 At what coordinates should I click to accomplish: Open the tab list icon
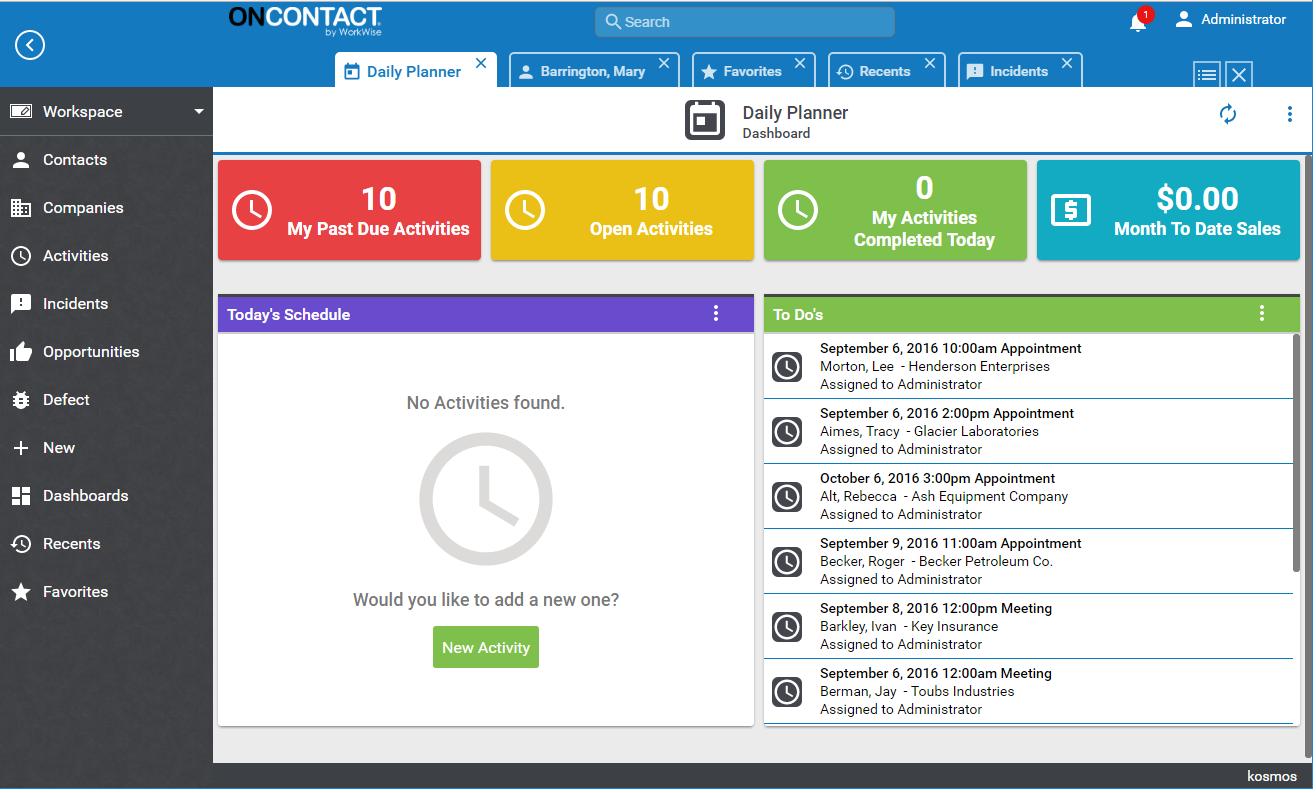(1207, 74)
